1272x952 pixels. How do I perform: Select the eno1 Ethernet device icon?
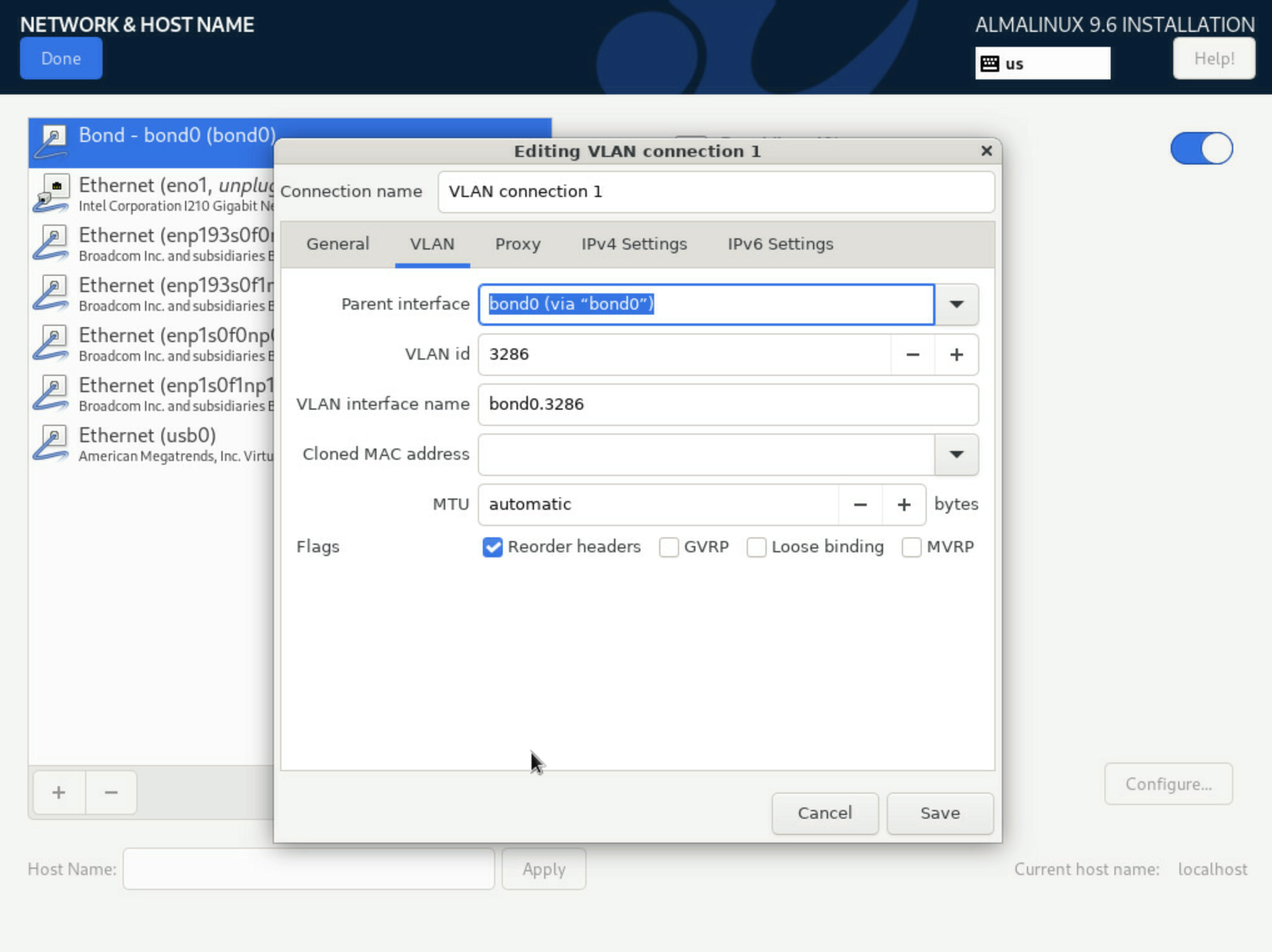[x=53, y=193]
